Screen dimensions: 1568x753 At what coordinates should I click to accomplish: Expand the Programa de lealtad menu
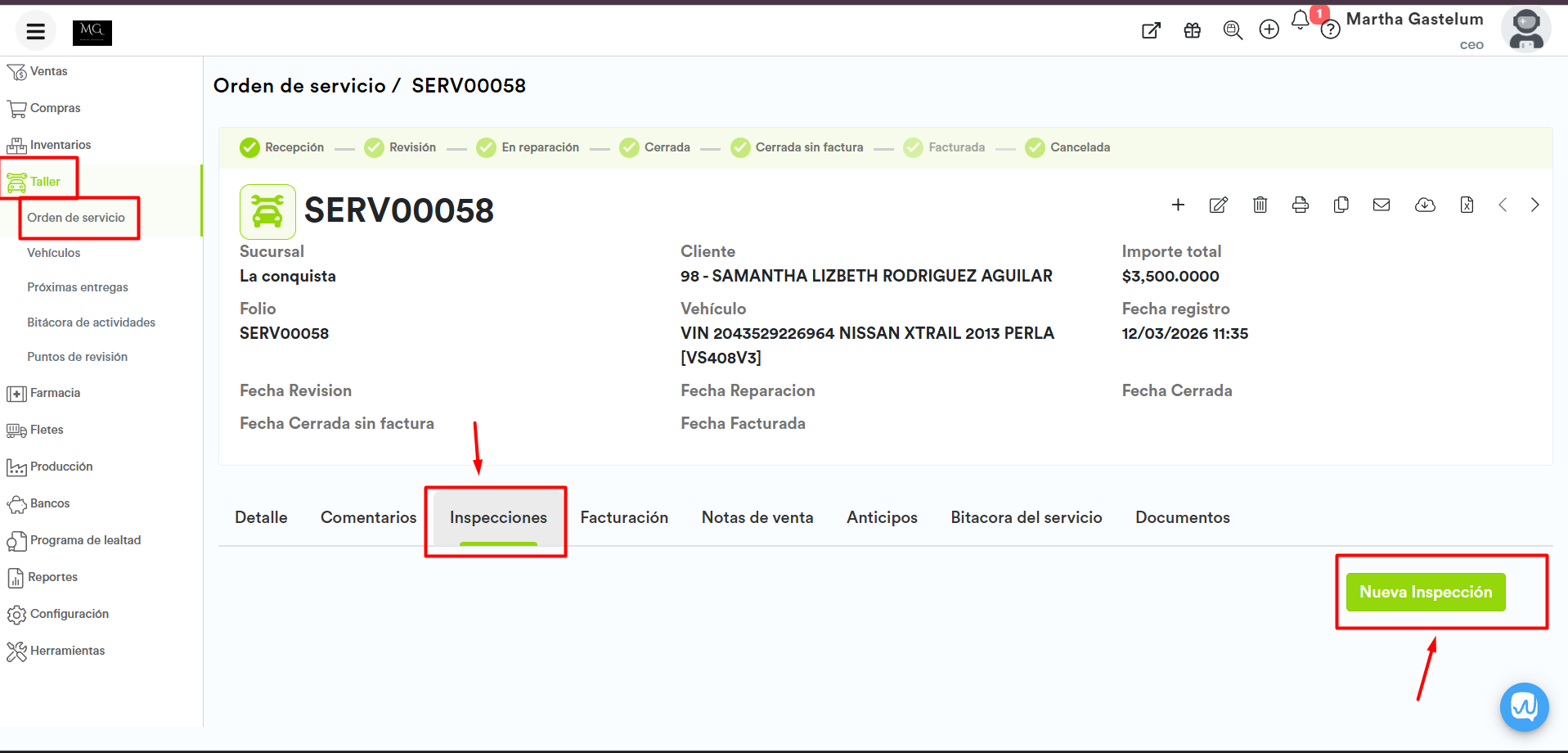point(74,540)
